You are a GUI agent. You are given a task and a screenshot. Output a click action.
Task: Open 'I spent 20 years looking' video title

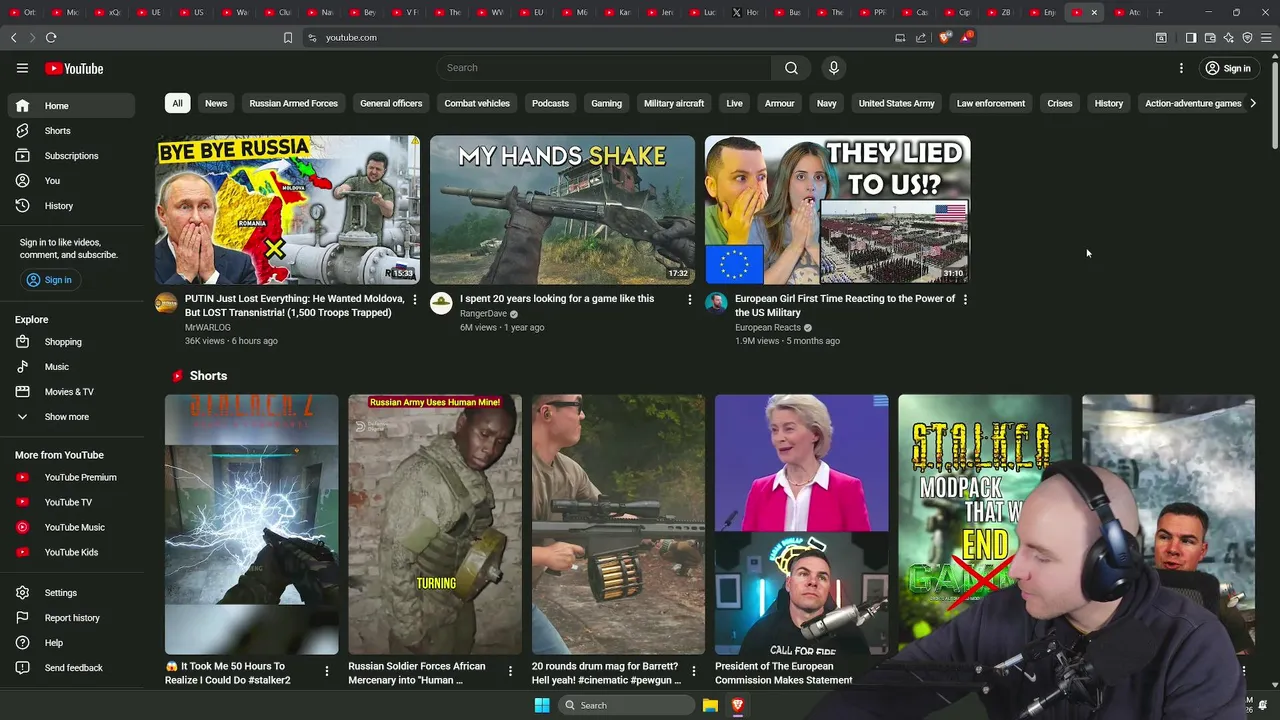tap(557, 299)
